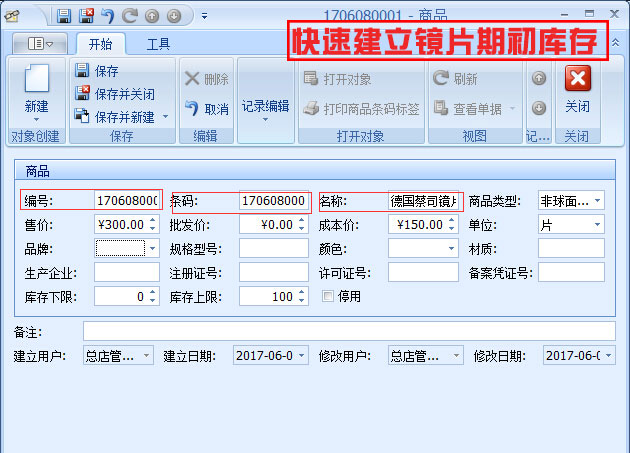This screenshot has height=453, width=630.
Task: Click the next record down arrow icon
Action: click(x=538, y=108)
